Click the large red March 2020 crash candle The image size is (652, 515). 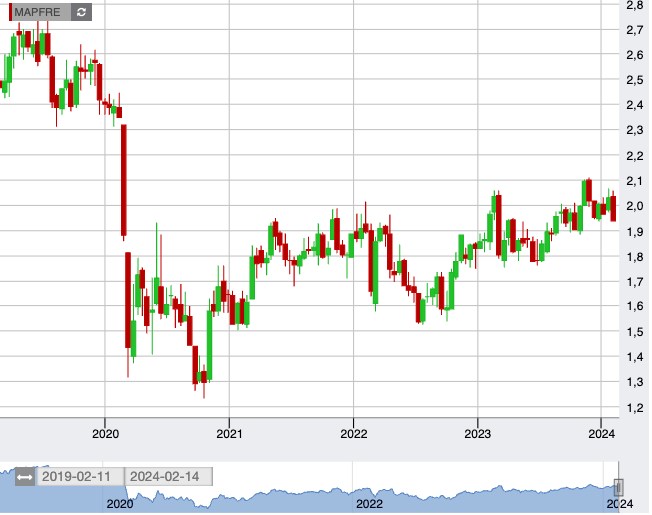coord(123,180)
